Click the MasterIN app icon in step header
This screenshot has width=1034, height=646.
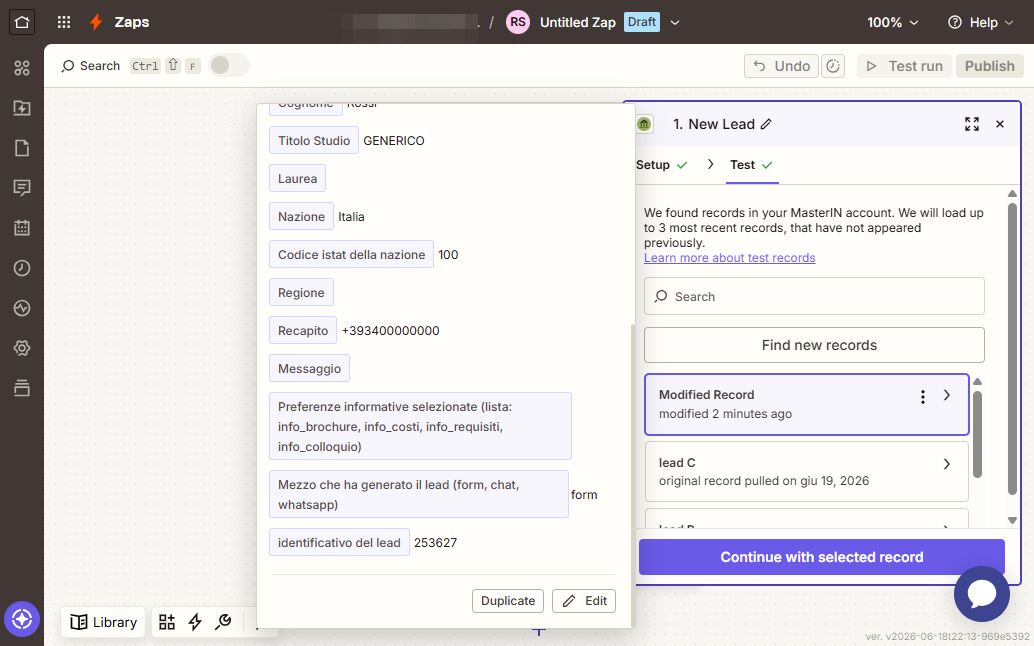tap(644, 124)
